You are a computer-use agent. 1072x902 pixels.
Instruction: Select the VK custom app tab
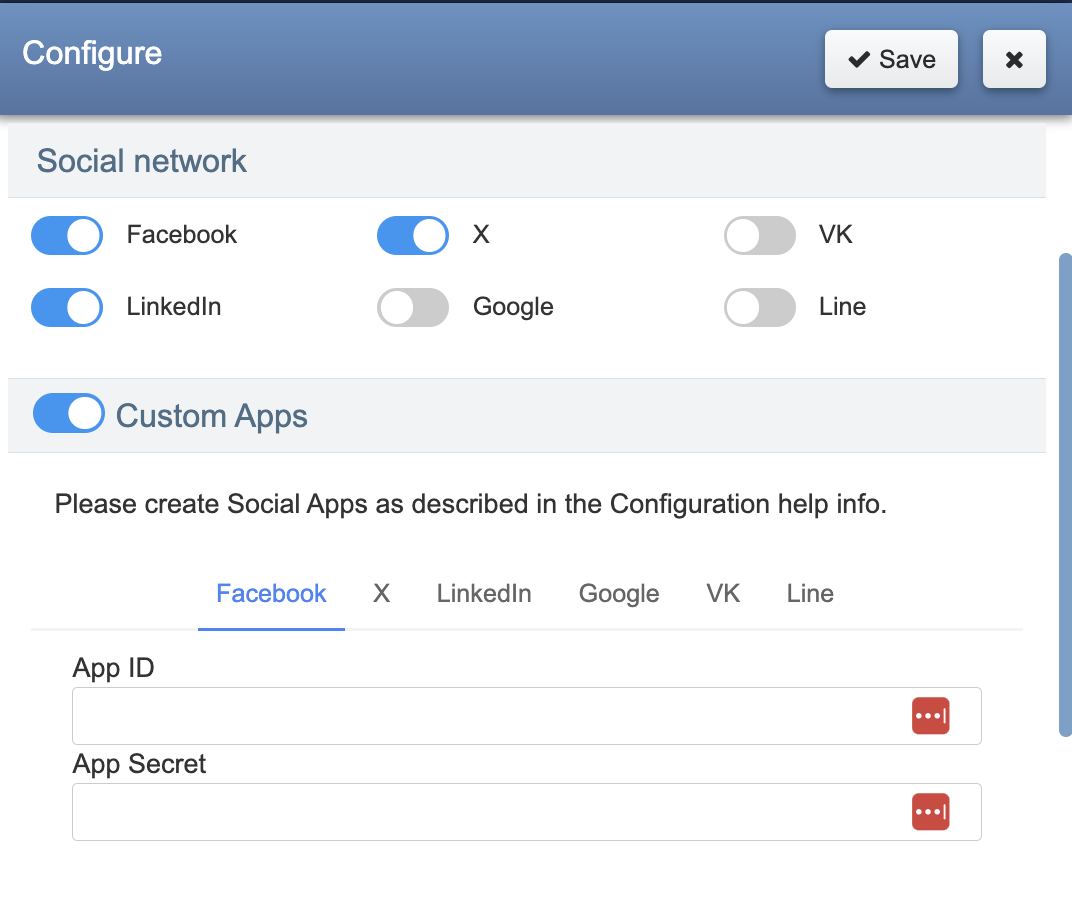coord(723,594)
